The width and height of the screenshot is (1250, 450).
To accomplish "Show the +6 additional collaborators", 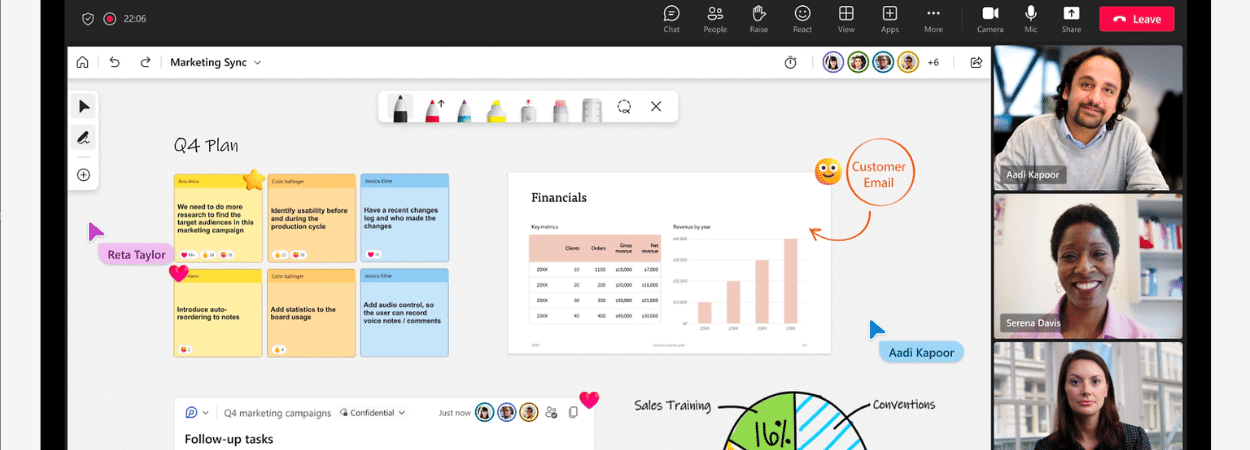I will coord(933,62).
